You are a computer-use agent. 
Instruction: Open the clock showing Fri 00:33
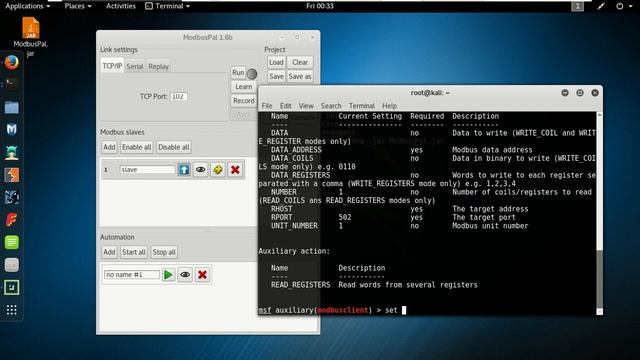click(x=320, y=6)
